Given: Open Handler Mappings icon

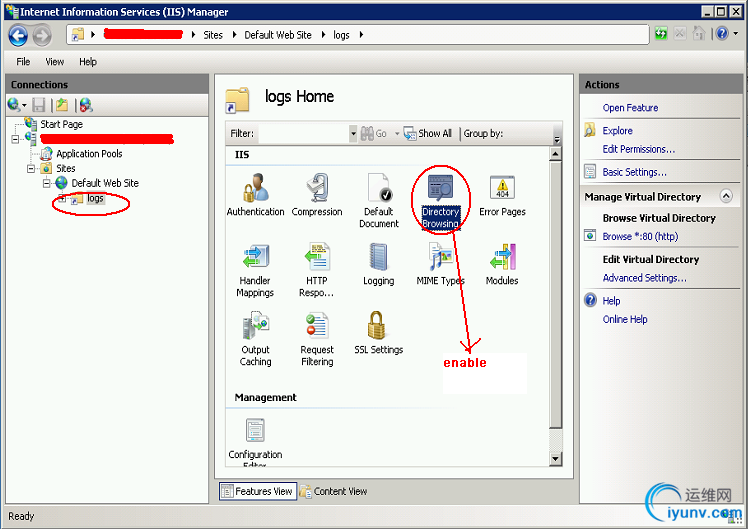Looking at the screenshot, I should click(x=255, y=270).
